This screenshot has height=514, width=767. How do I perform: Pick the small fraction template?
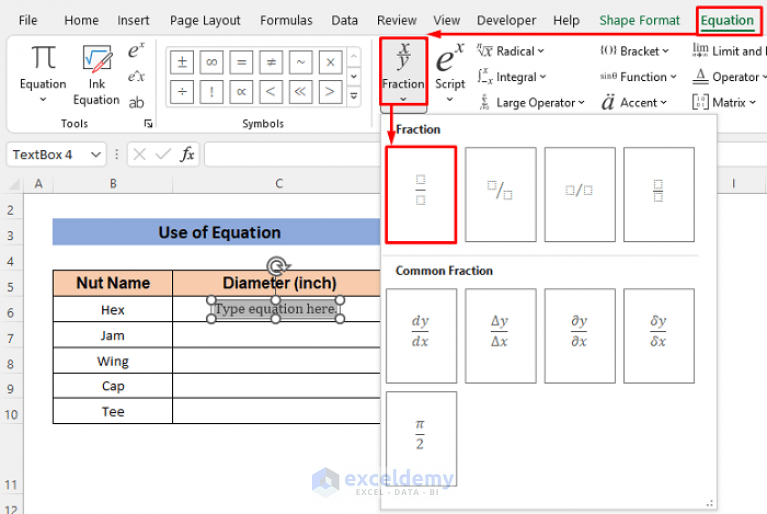(x=659, y=194)
